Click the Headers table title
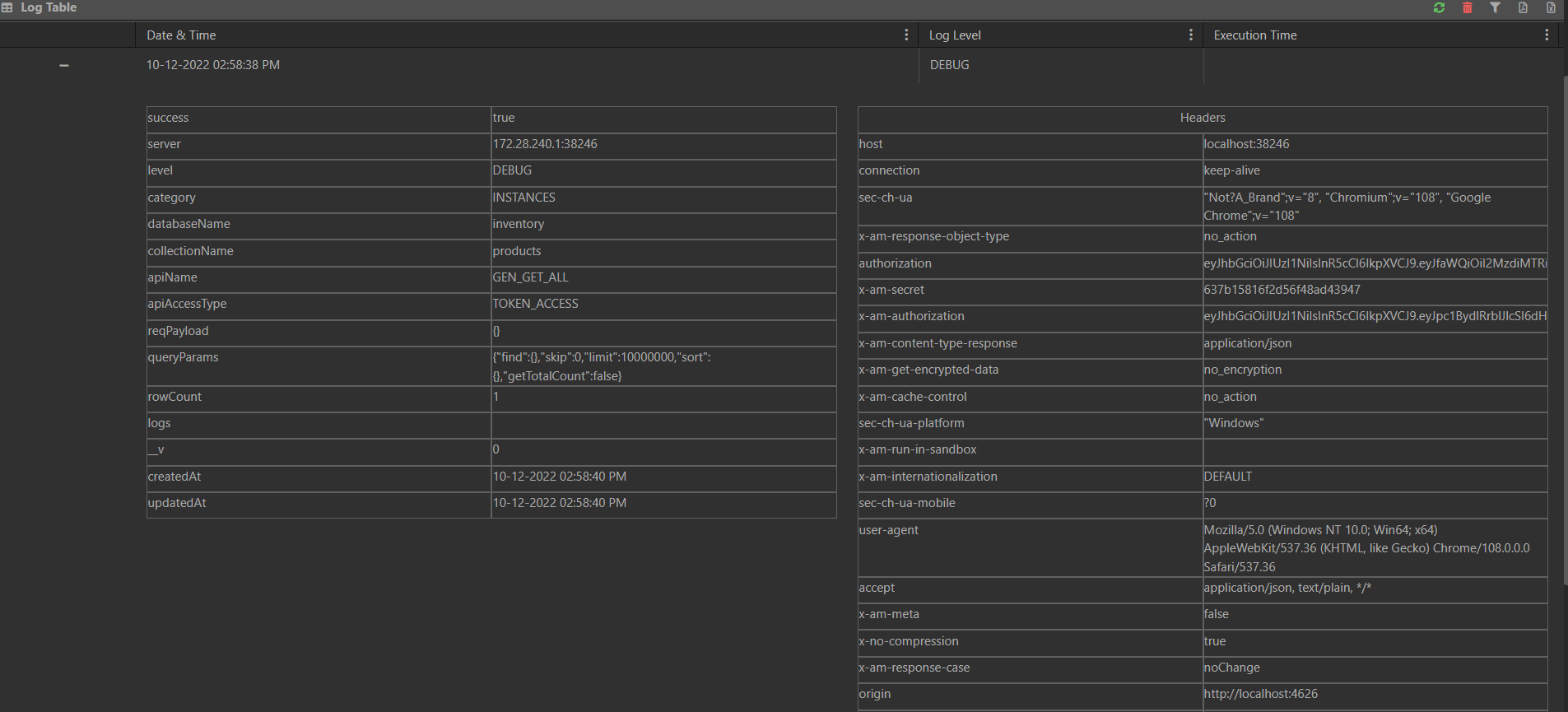Viewport: 1568px width, 712px height. [1203, 118]
